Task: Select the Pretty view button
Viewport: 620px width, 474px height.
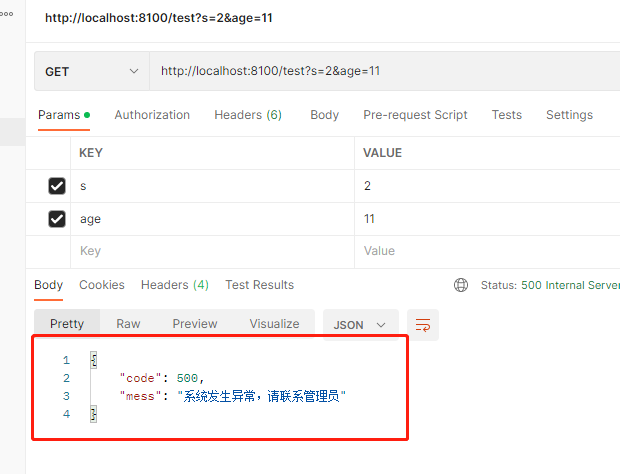Action: pyautogui.click(x=67, y=324)
